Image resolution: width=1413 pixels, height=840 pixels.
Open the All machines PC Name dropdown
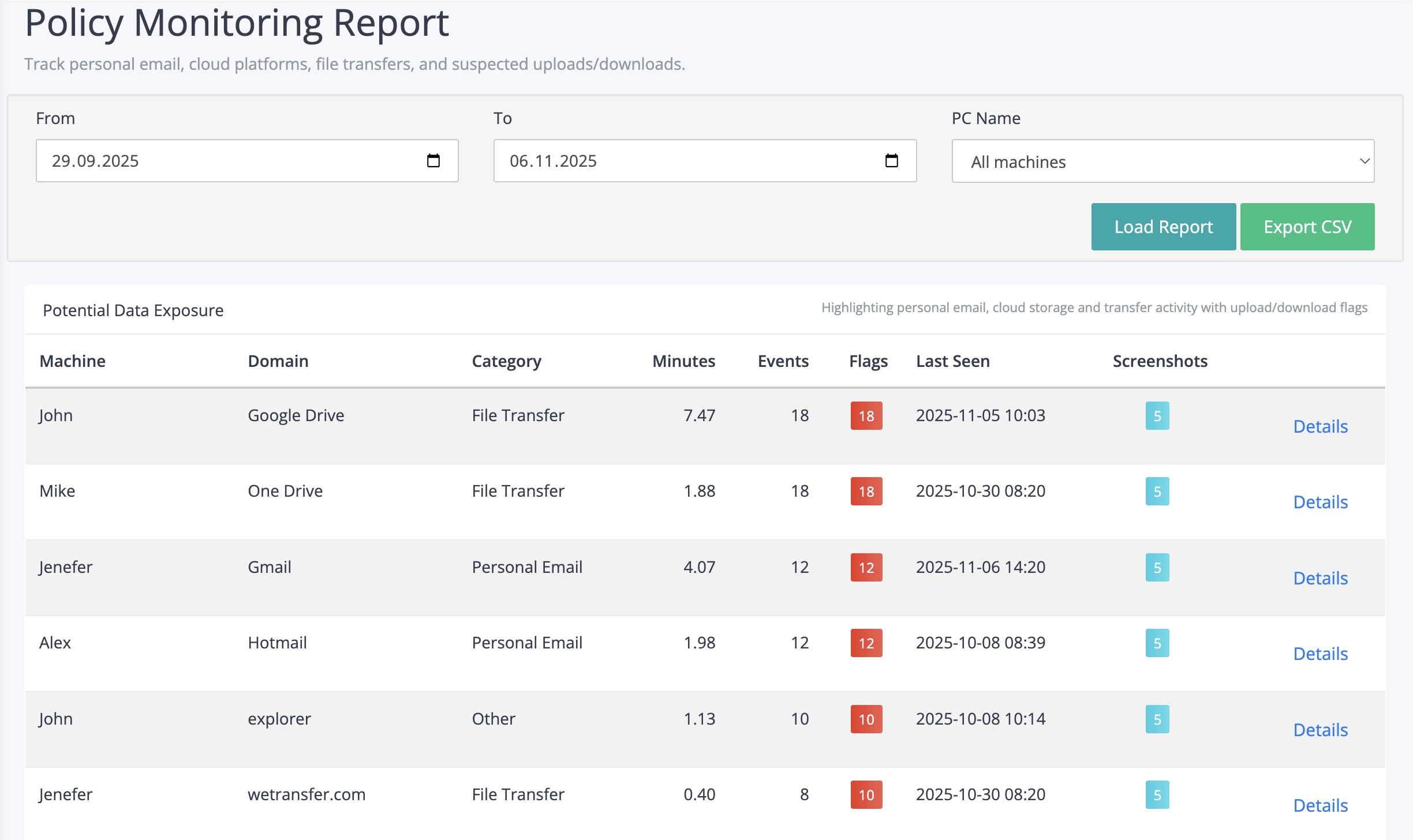[1162, 162]
